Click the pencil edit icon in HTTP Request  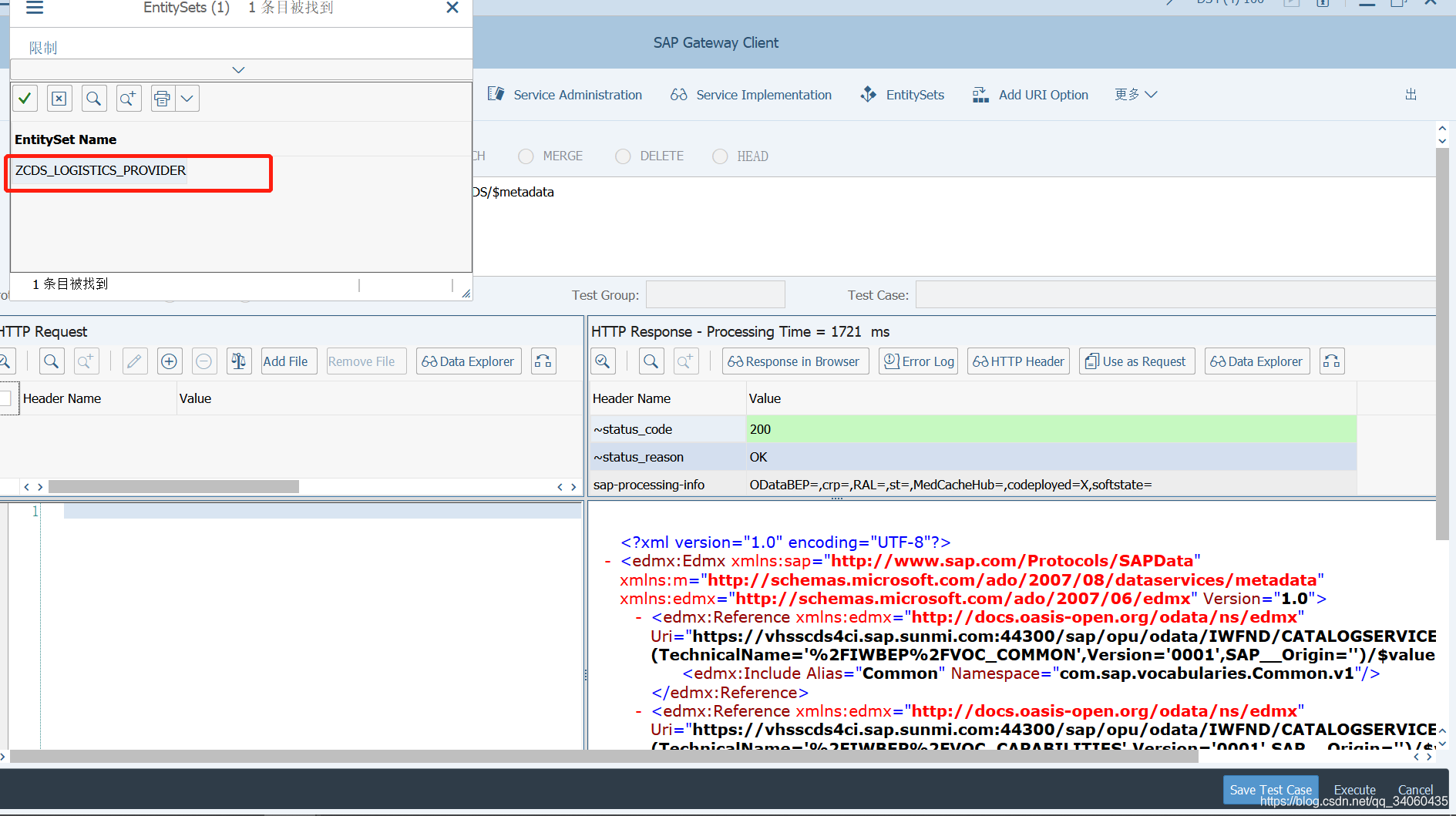134,361
